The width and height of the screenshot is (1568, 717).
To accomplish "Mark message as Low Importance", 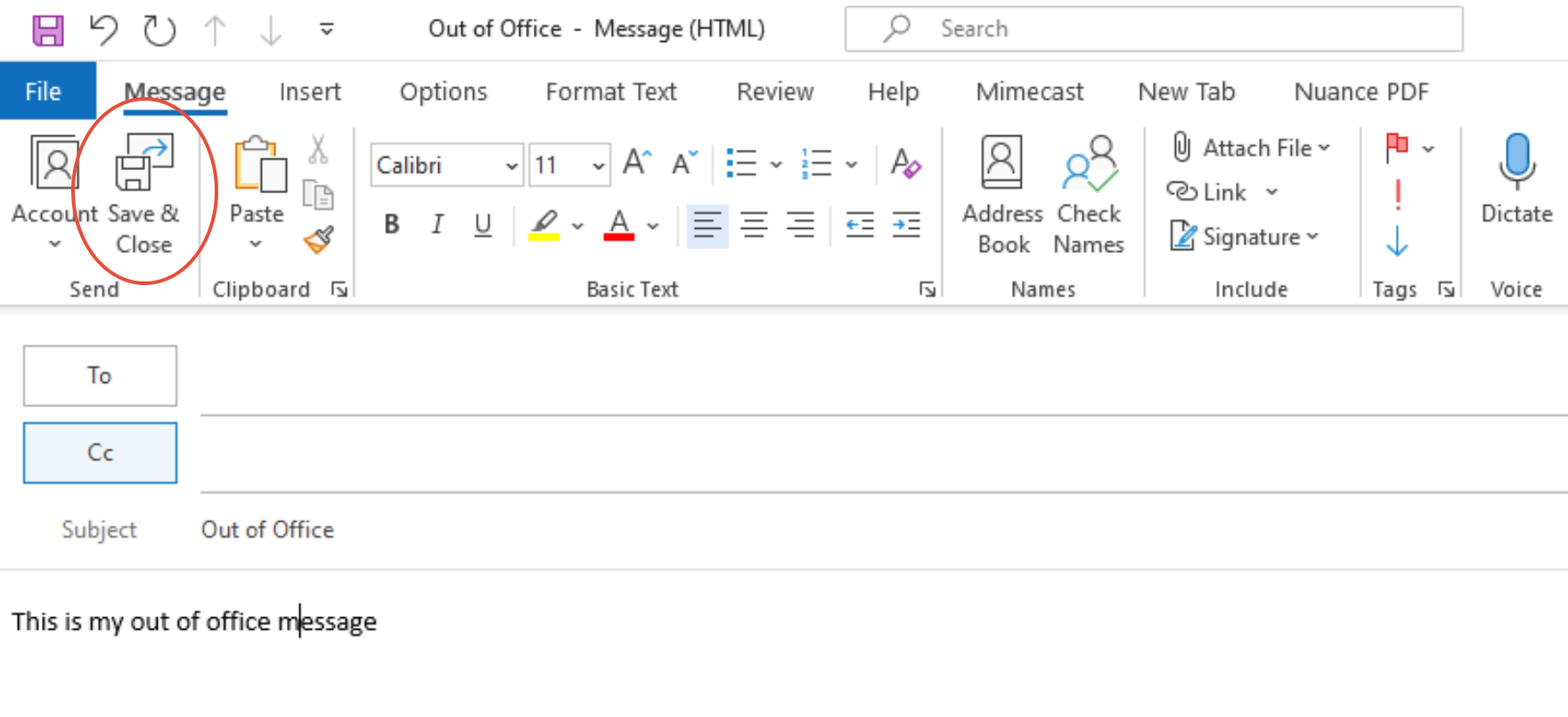I will pyautogui.click(x=1398, y=240).
